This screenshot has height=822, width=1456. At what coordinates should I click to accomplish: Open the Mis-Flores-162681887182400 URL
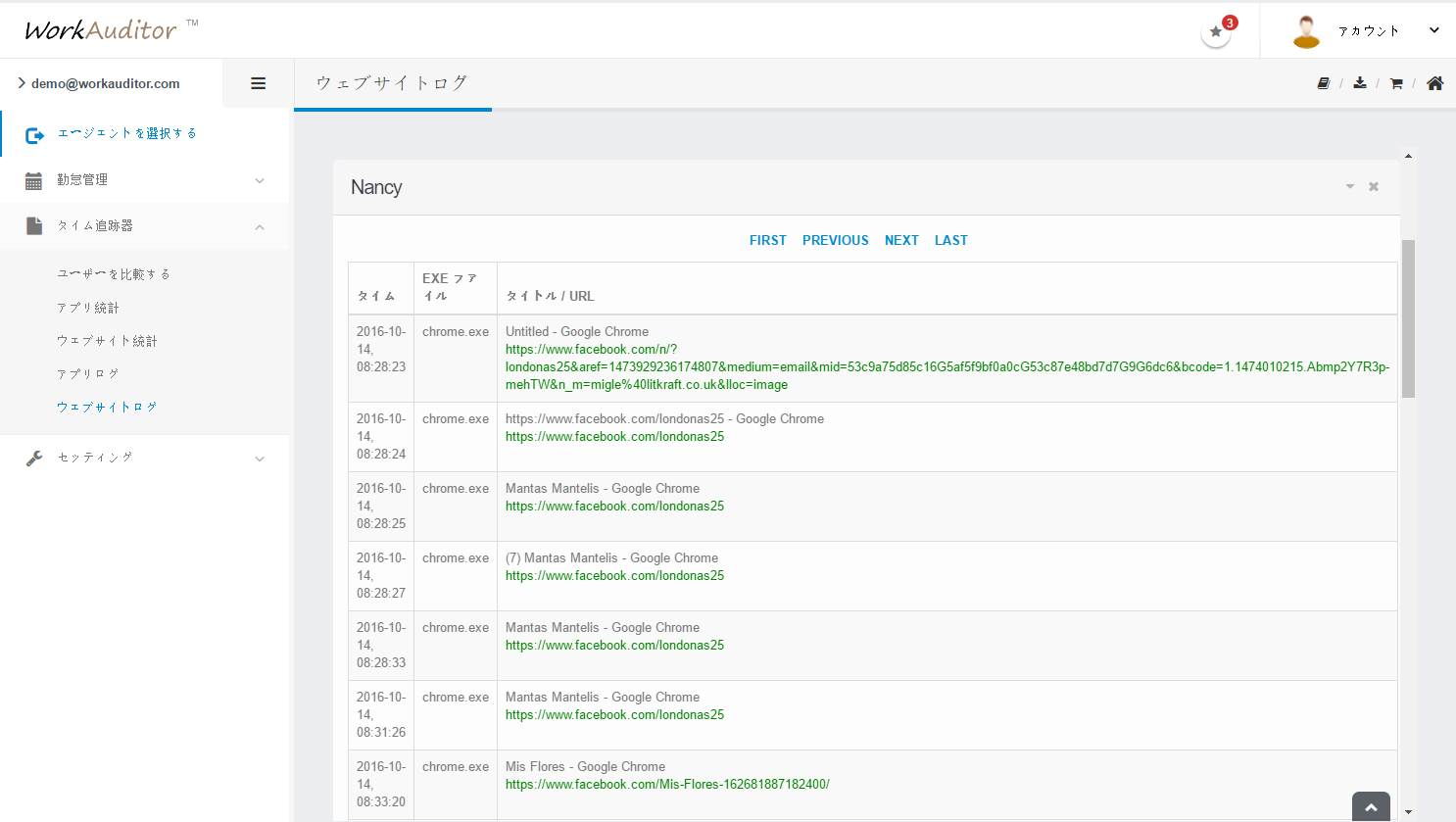pos(667,785)
